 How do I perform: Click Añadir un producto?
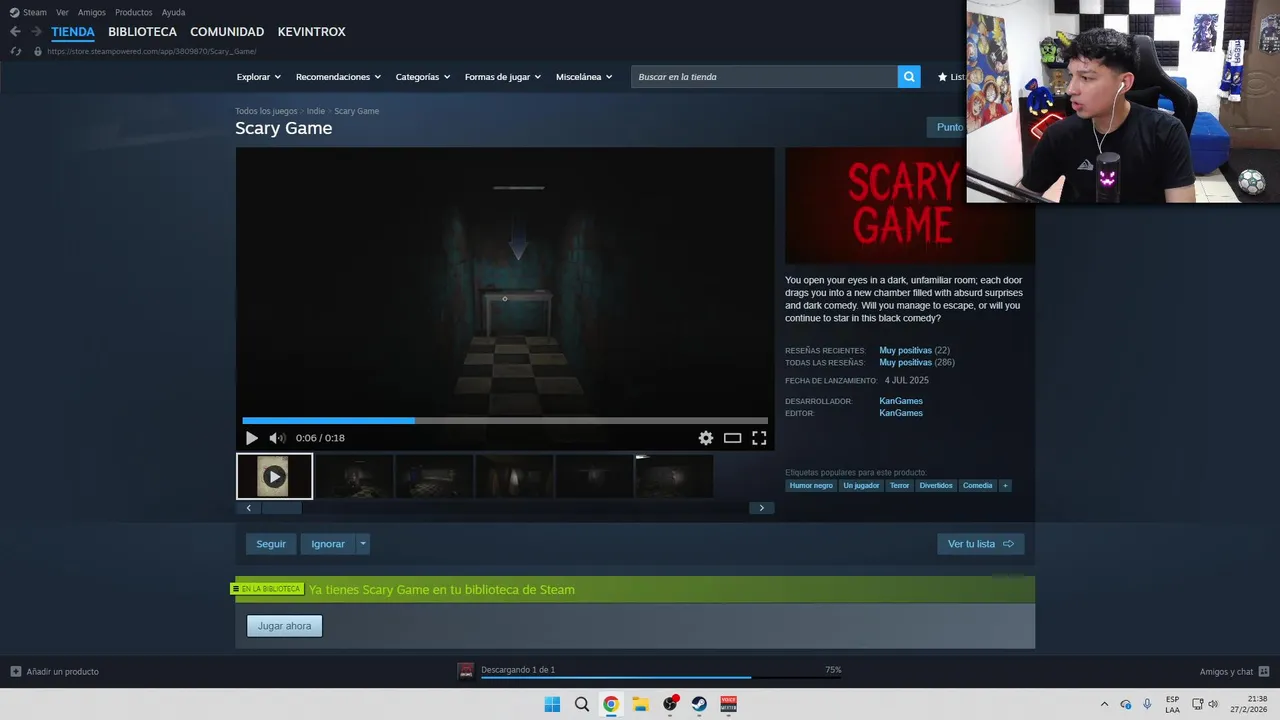pyautogui.click(x=55, y=671)
